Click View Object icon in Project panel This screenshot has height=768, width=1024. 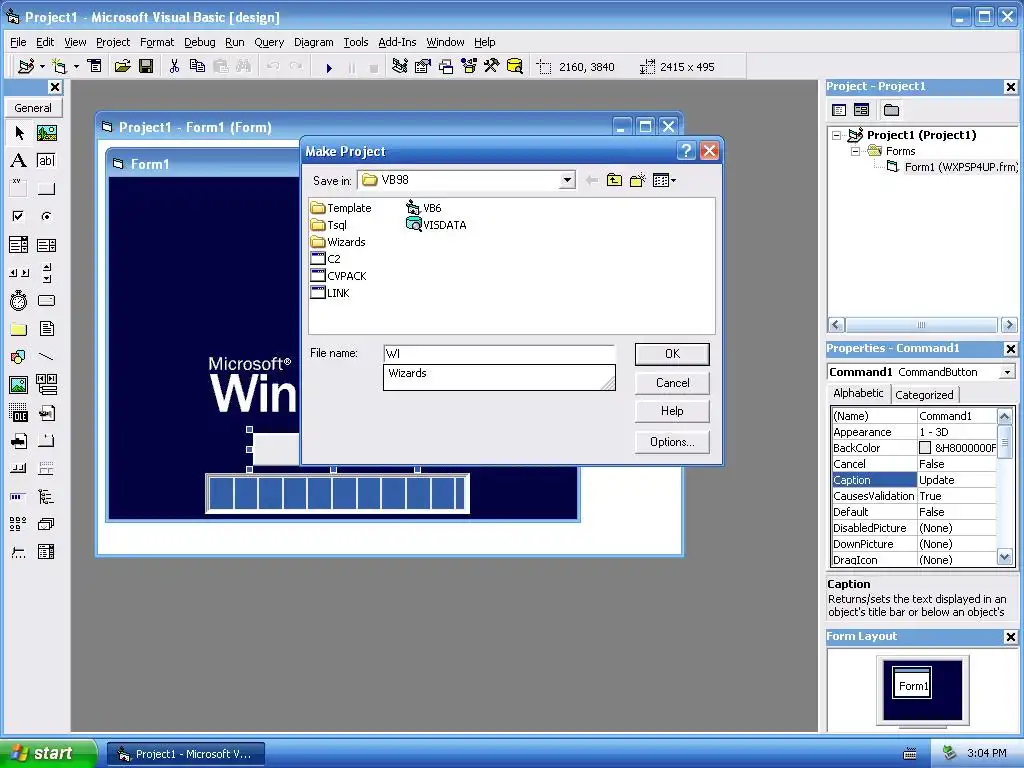point(862,110)
